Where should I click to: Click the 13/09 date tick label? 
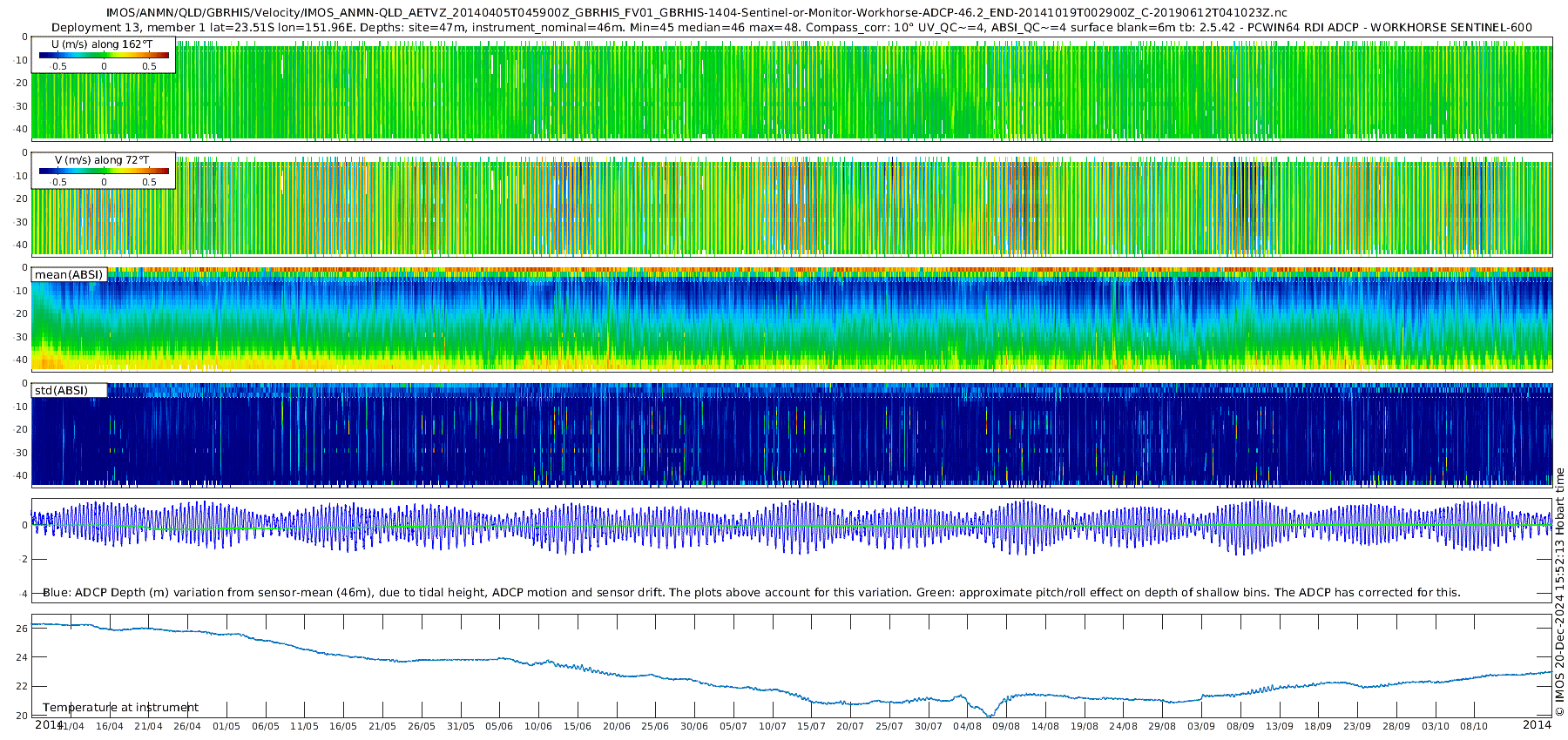(x=1279, y=726)
